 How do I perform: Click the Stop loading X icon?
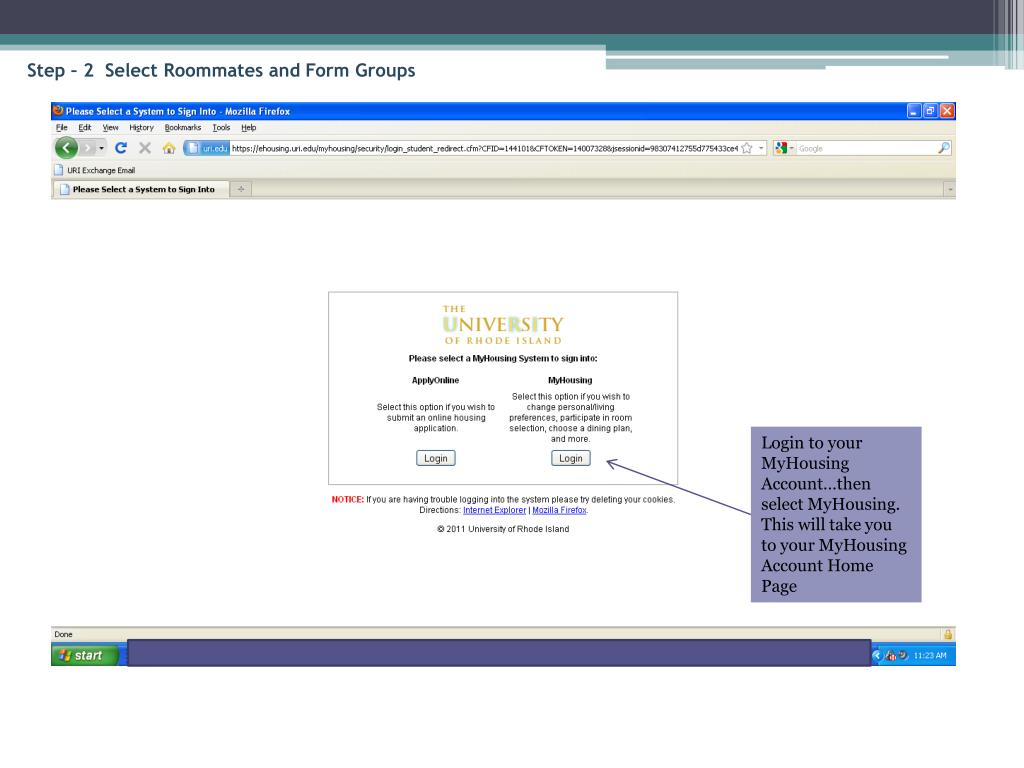[x=145, y=148]
